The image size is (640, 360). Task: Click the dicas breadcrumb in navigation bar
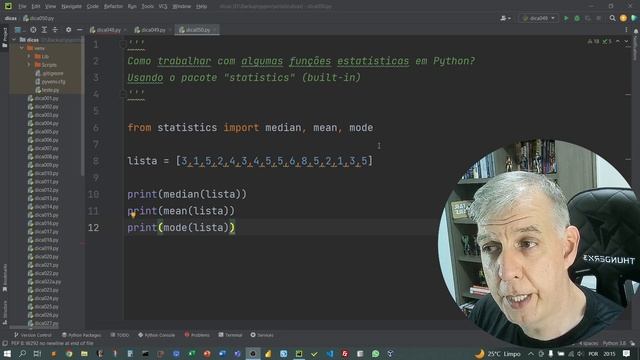point(11,18)
